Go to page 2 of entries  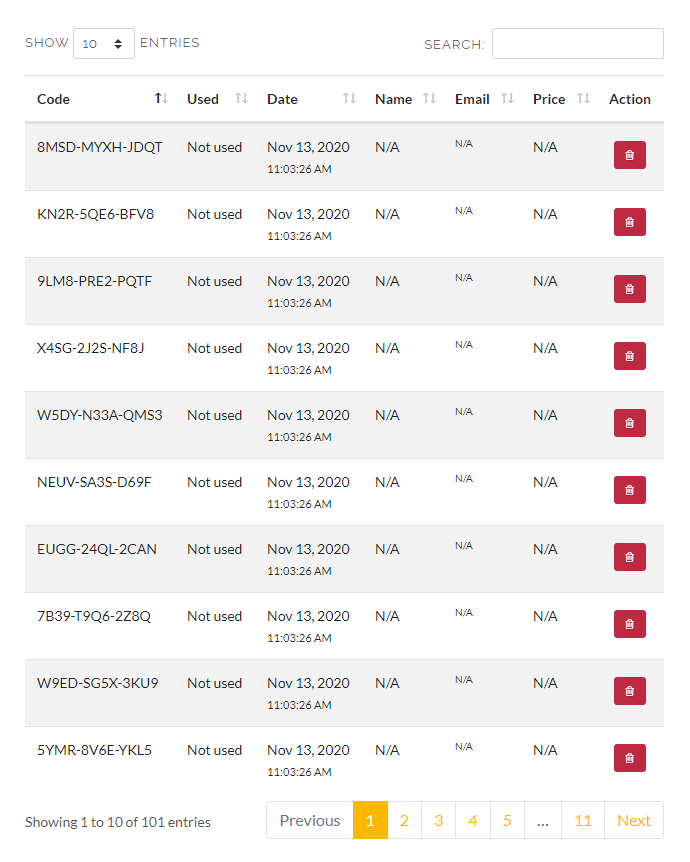click(x=404, y=820)
